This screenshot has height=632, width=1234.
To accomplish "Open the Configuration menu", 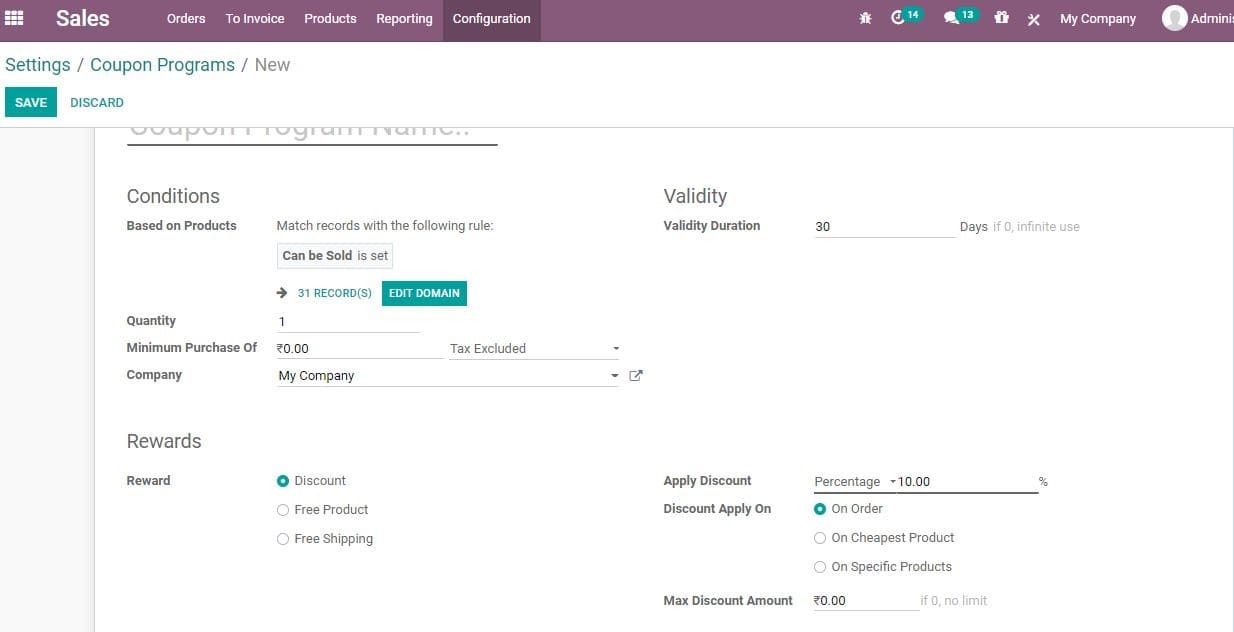I will click(x=491, y=18).
